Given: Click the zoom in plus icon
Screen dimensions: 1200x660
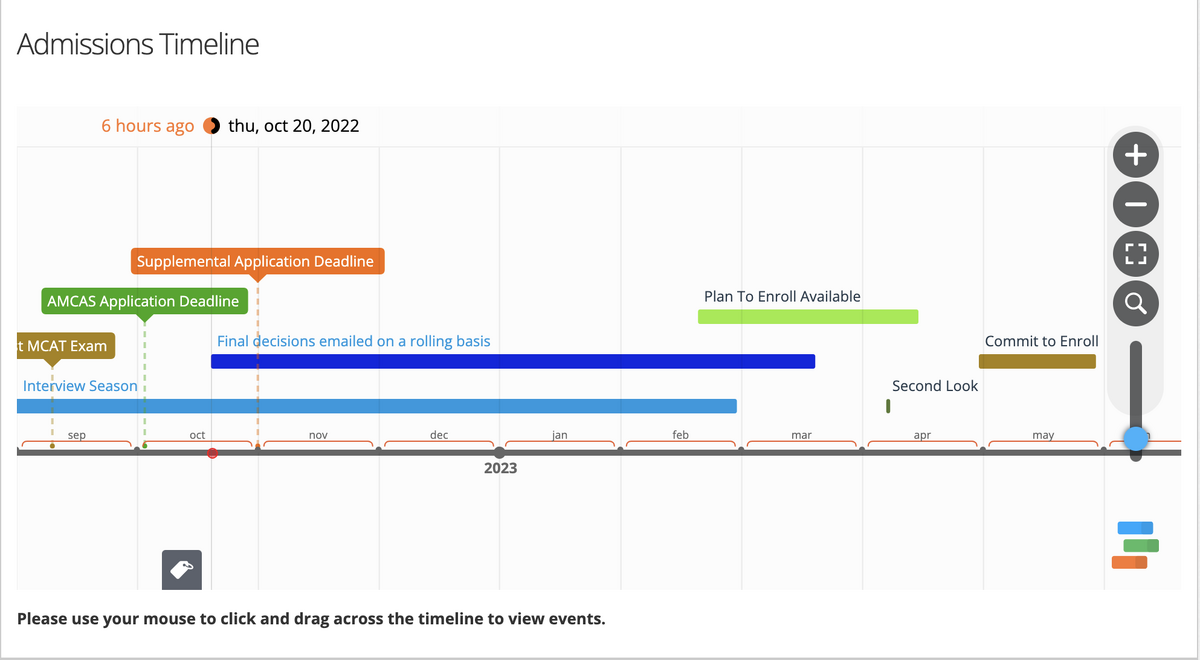Looking at the screenshot, I should point(1135,155).
